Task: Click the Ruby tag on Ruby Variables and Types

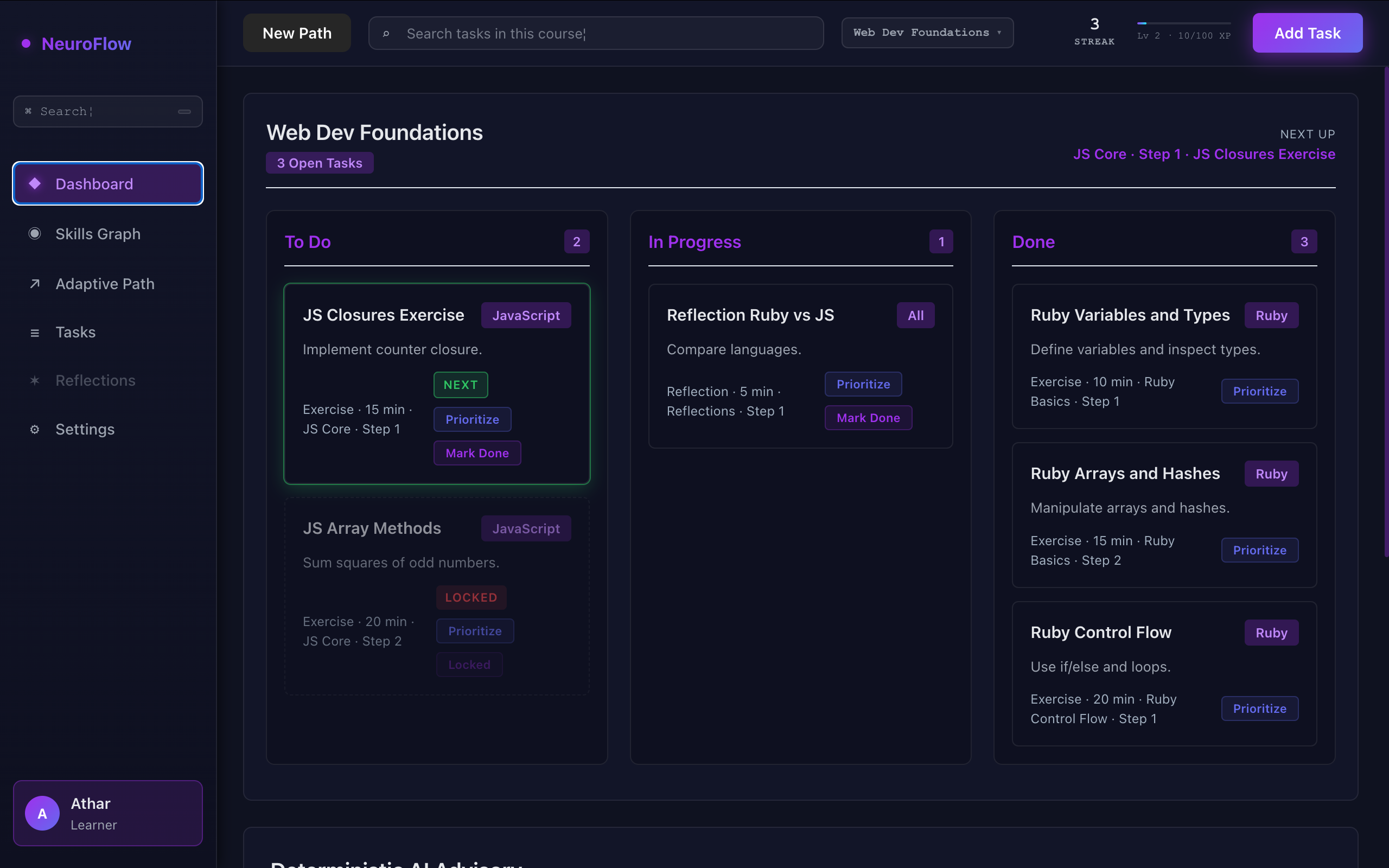Action: coord(1271,315)
